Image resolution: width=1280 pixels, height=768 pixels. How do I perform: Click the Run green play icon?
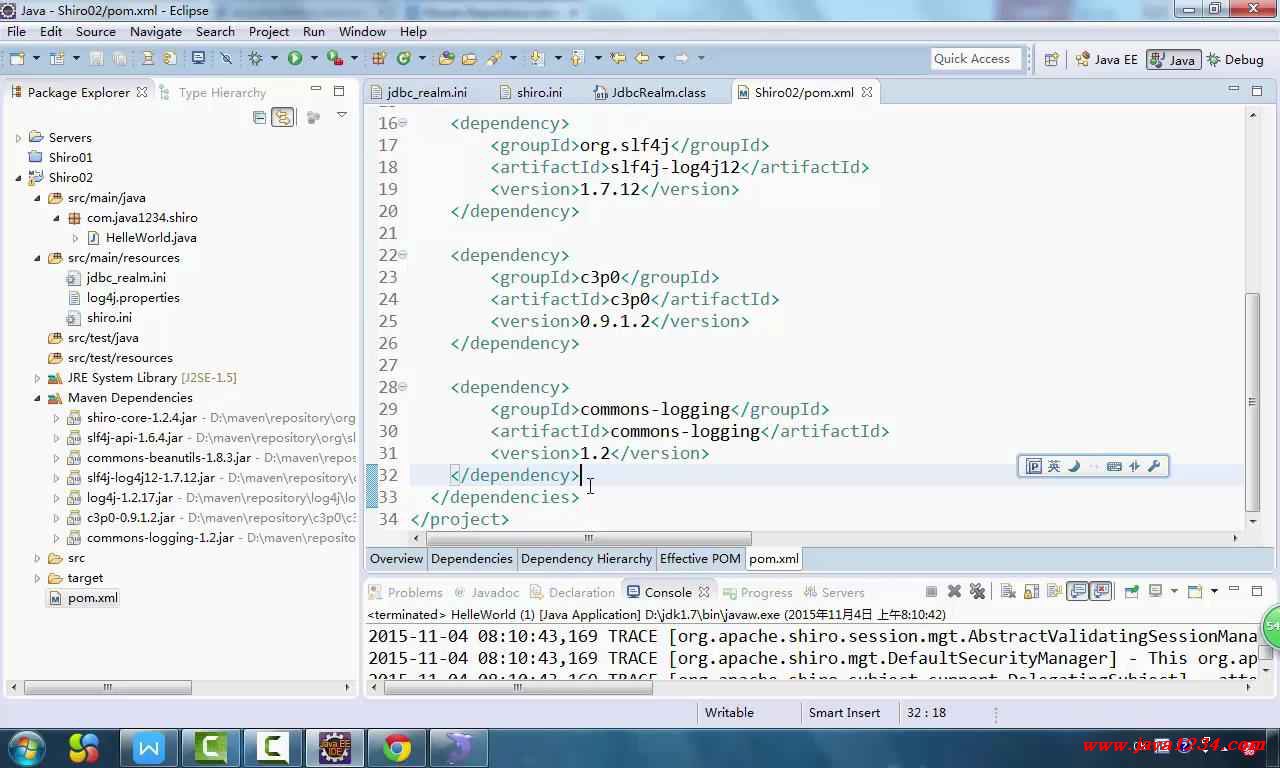coord(295,59)
